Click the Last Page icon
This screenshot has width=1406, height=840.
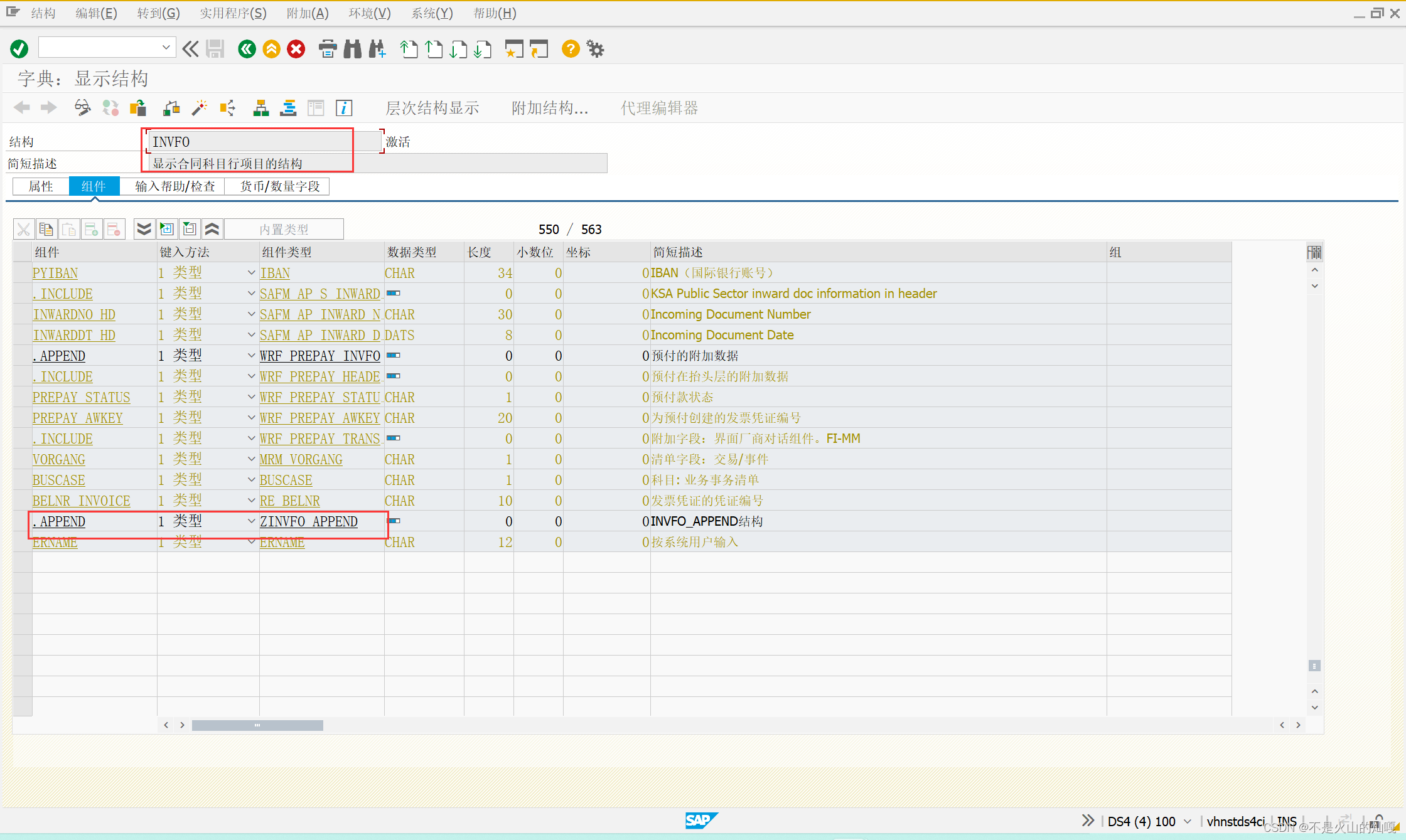483,48
